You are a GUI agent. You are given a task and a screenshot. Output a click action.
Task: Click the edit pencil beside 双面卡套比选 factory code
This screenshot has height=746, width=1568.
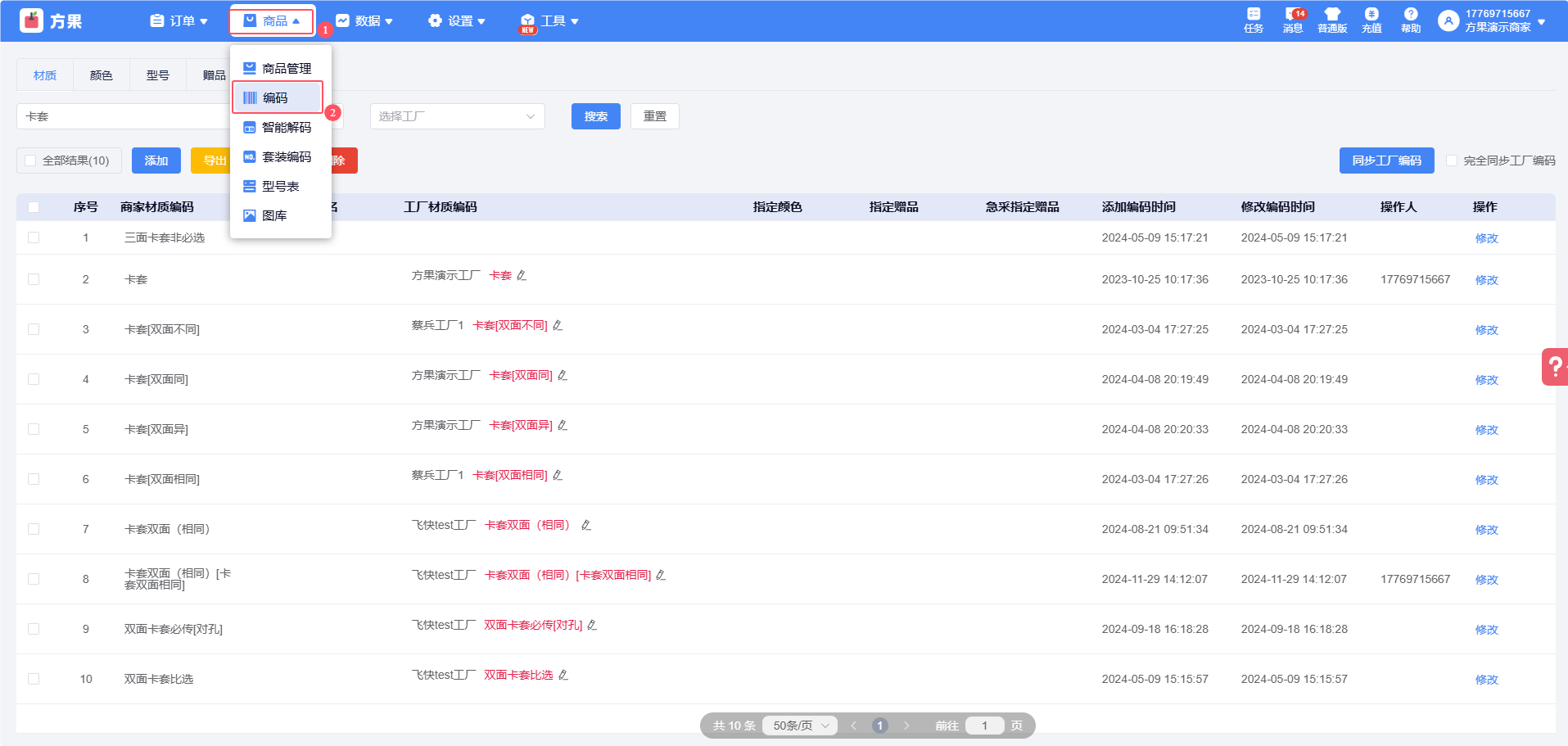click(x=563, y=676)
